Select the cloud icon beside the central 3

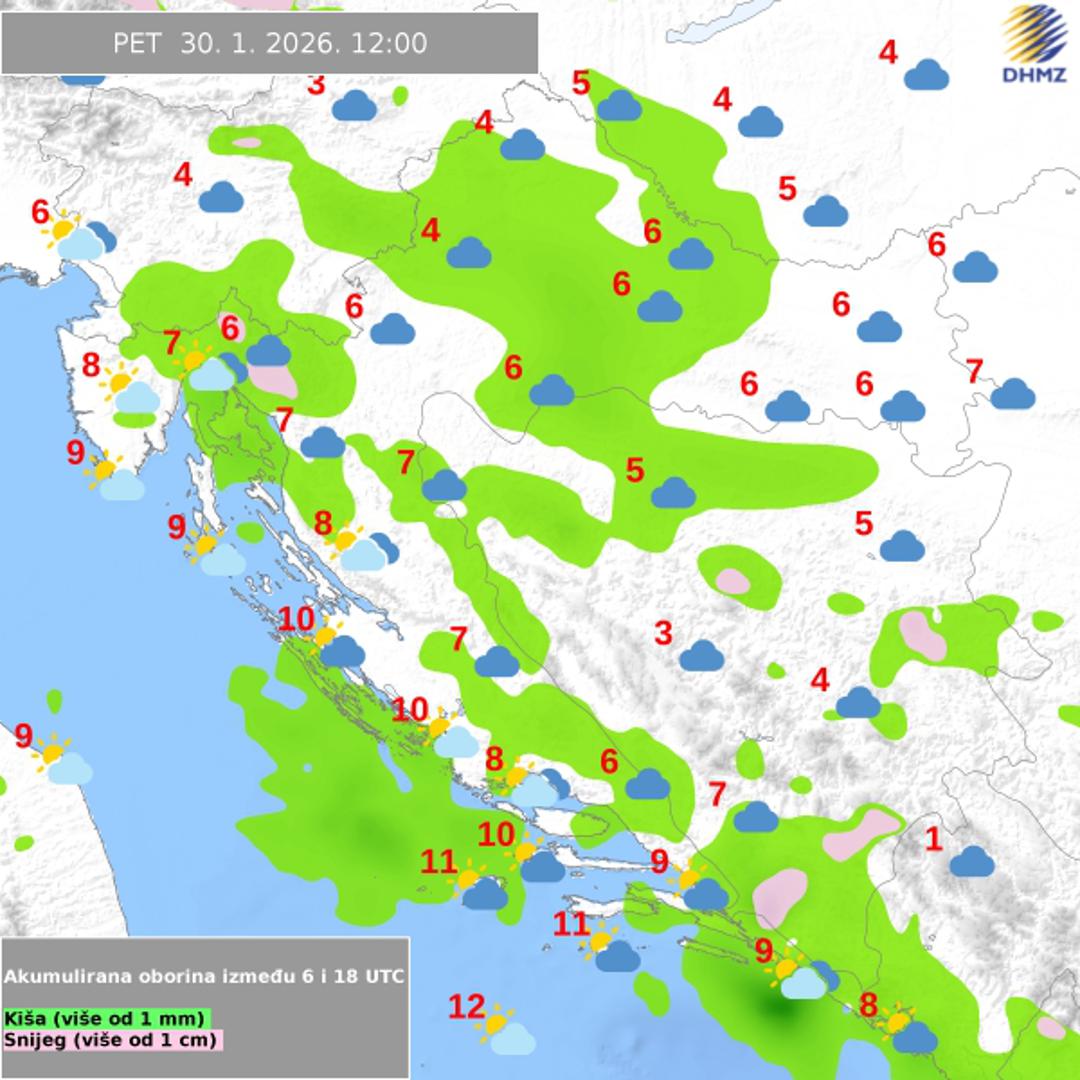701,656
